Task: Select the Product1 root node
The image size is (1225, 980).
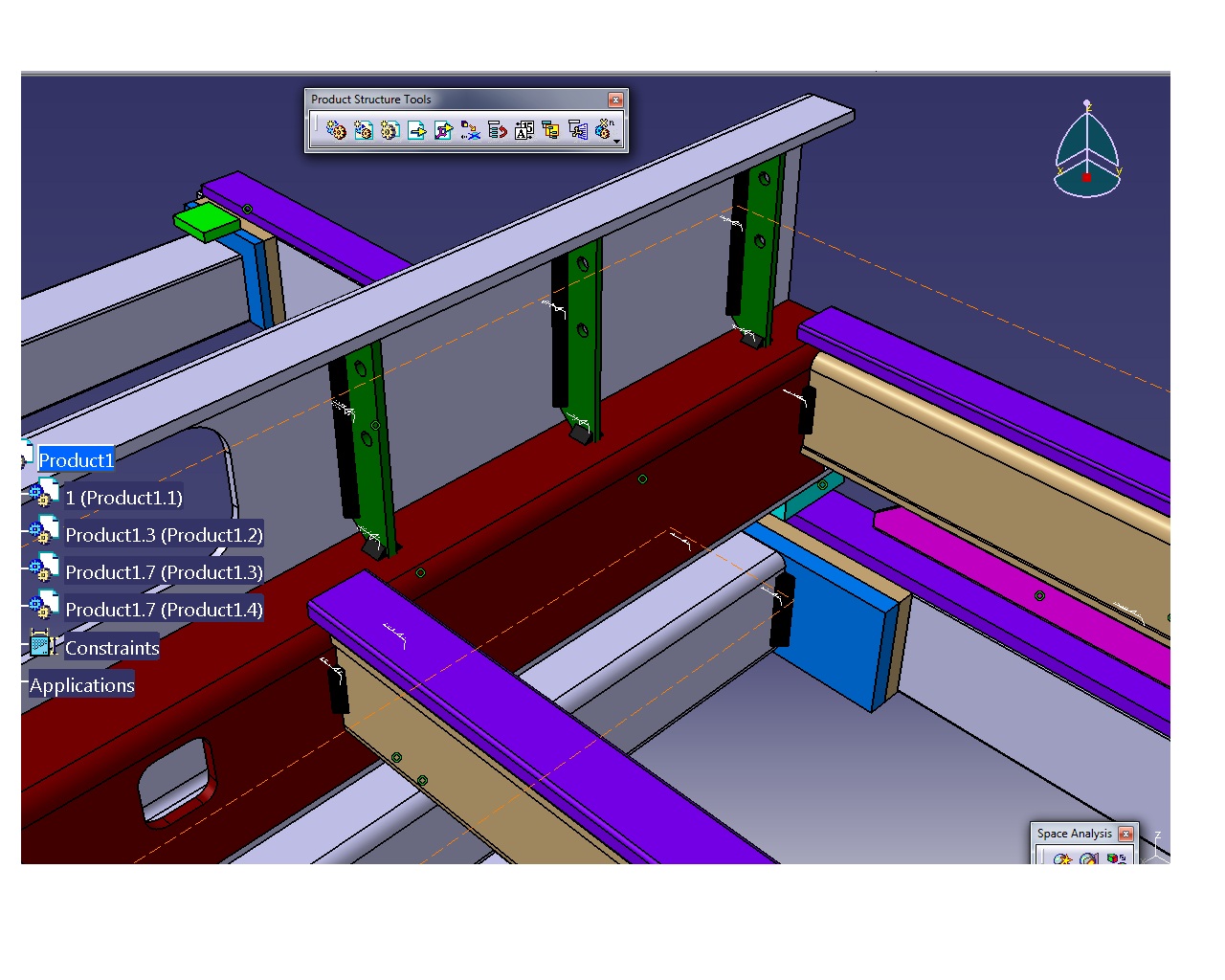Action: tap(76, 460)
